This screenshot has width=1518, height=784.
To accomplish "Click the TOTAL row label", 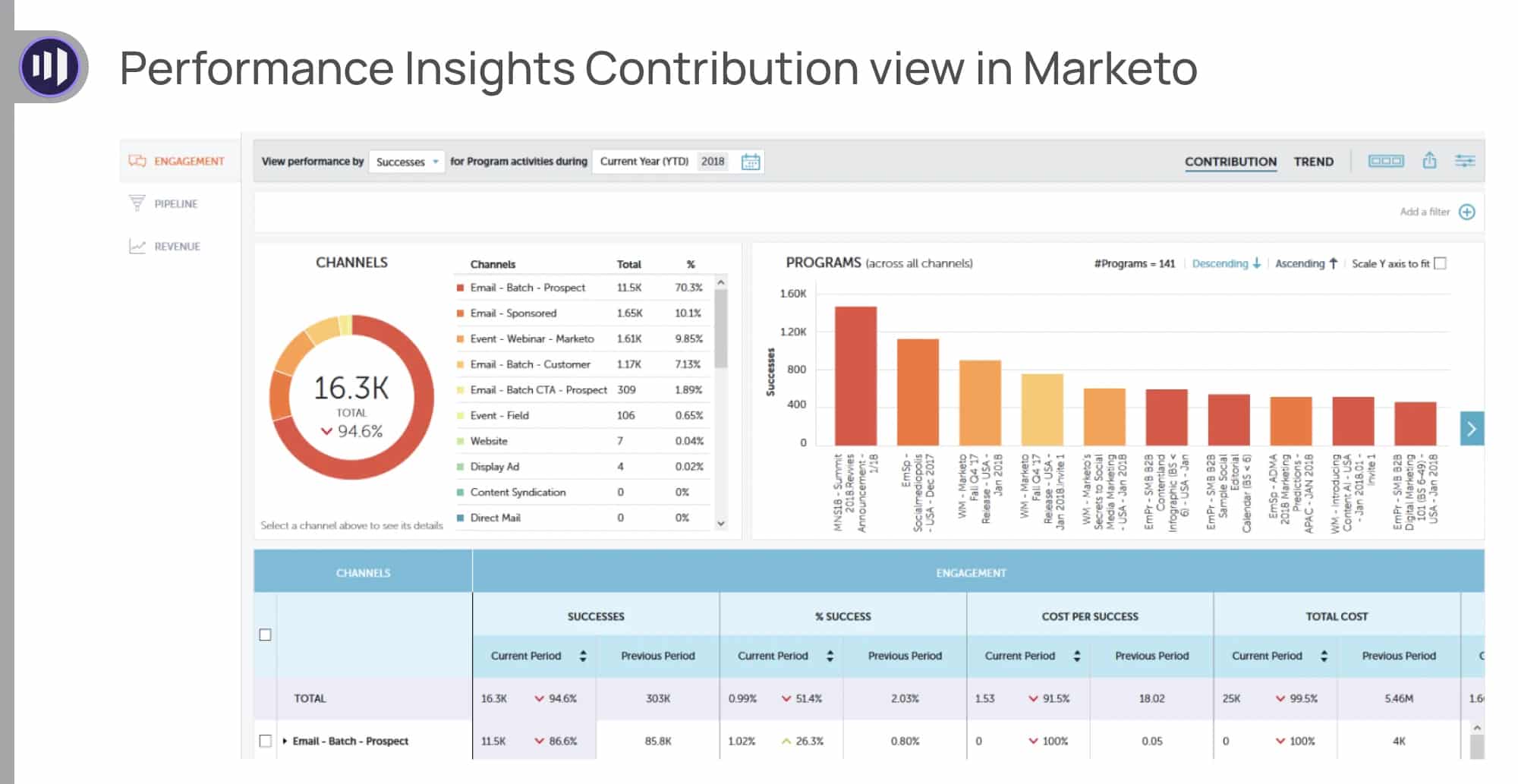I will [310, 698].
